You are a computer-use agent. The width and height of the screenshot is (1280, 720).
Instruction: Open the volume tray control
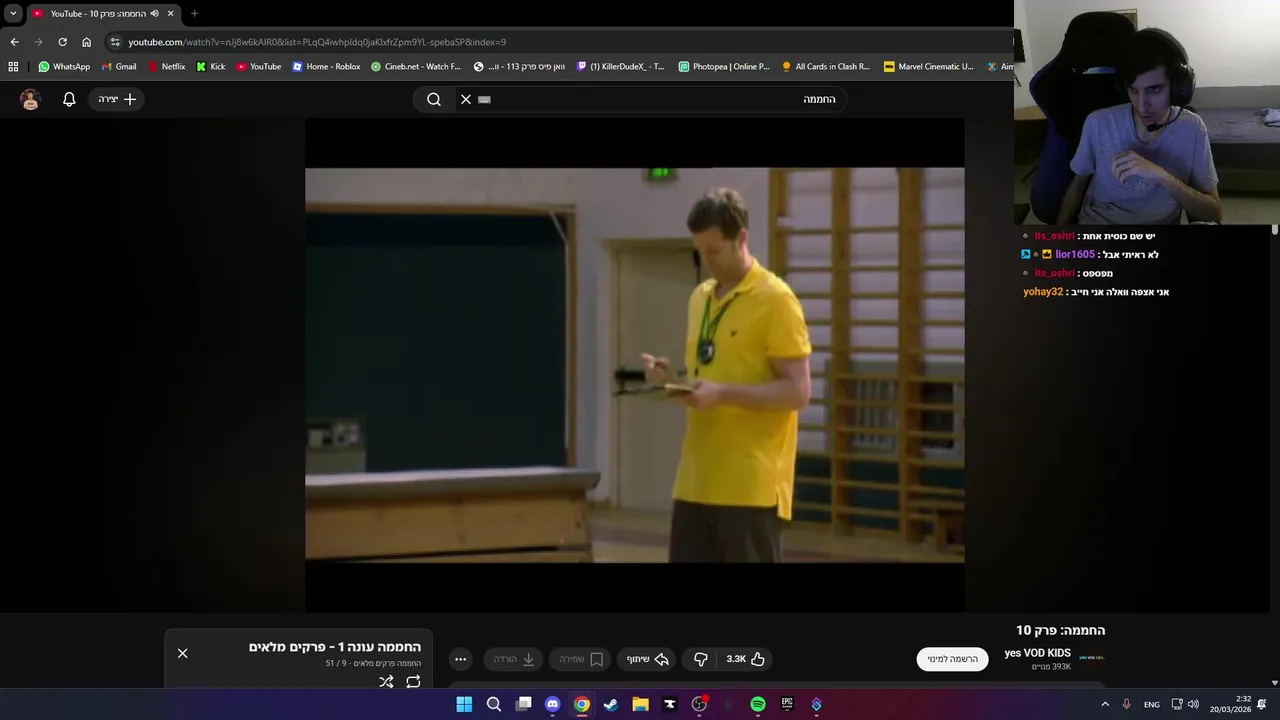click(1193, 704)
